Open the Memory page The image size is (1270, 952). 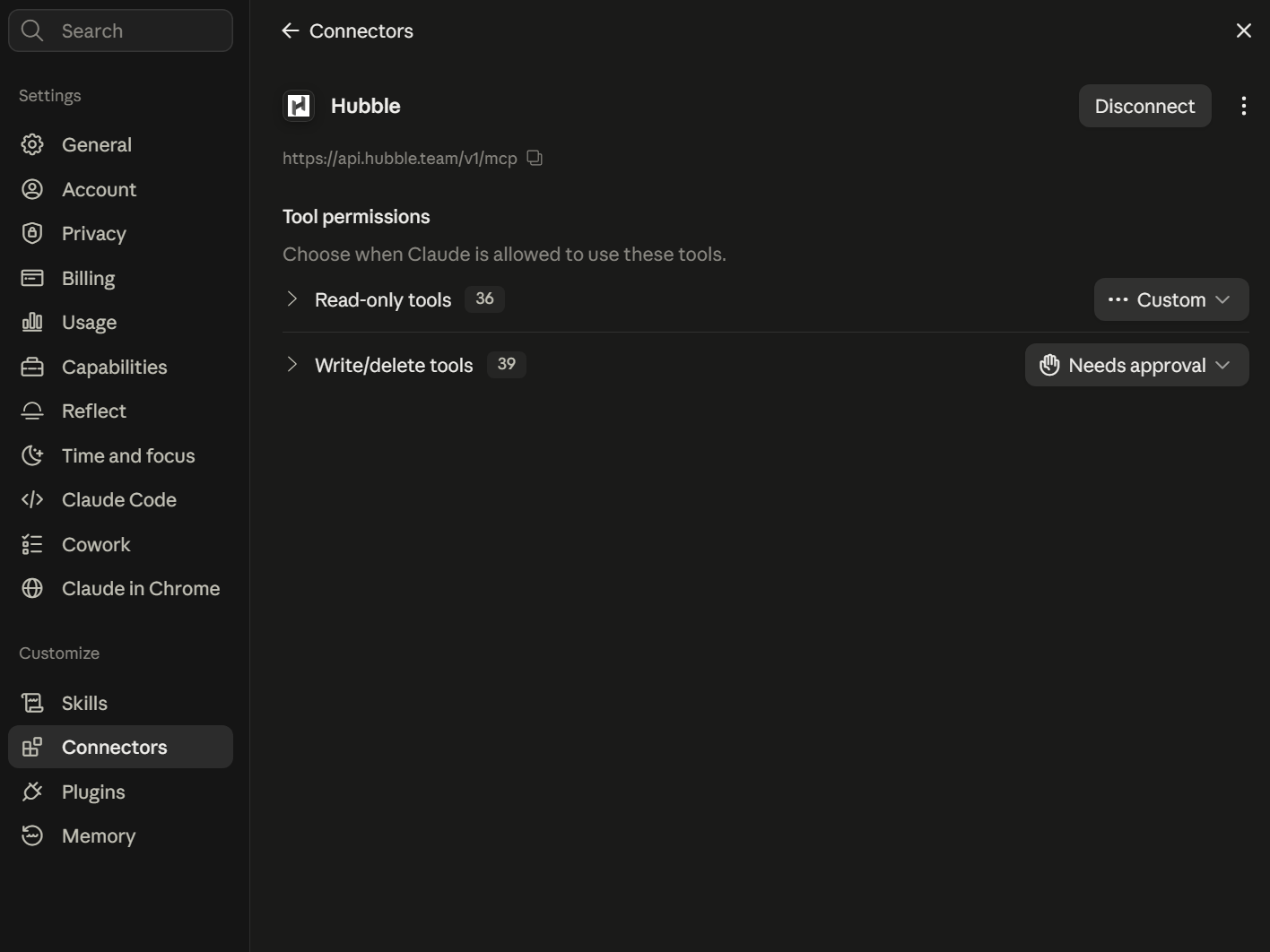click(120, 835)
